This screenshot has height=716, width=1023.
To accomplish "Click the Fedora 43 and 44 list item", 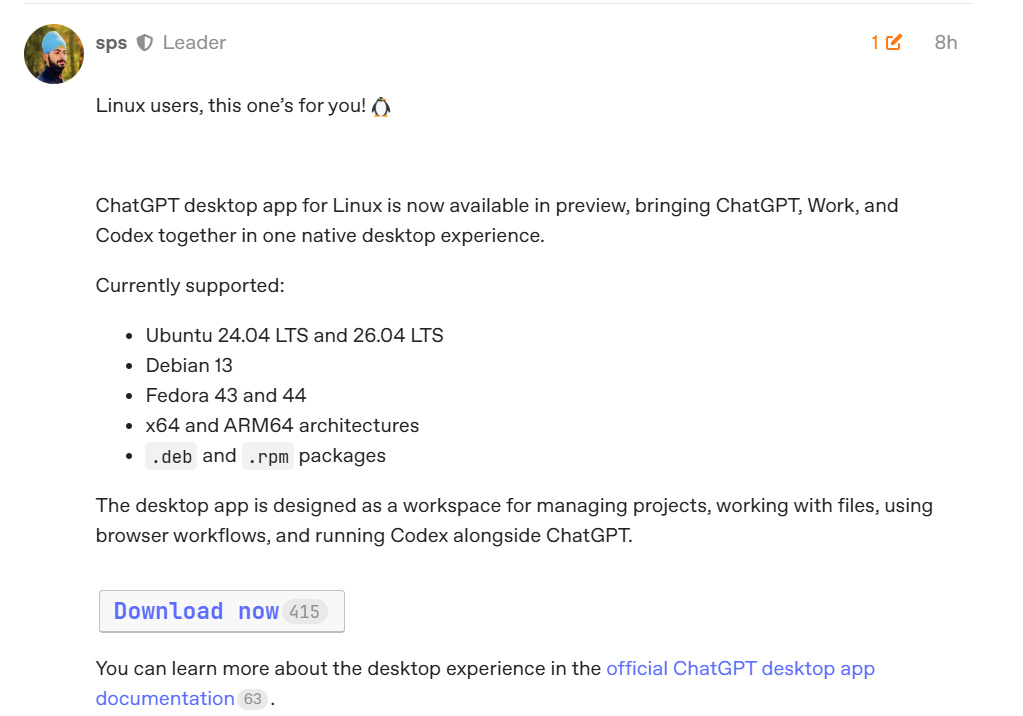I will 226,396.
